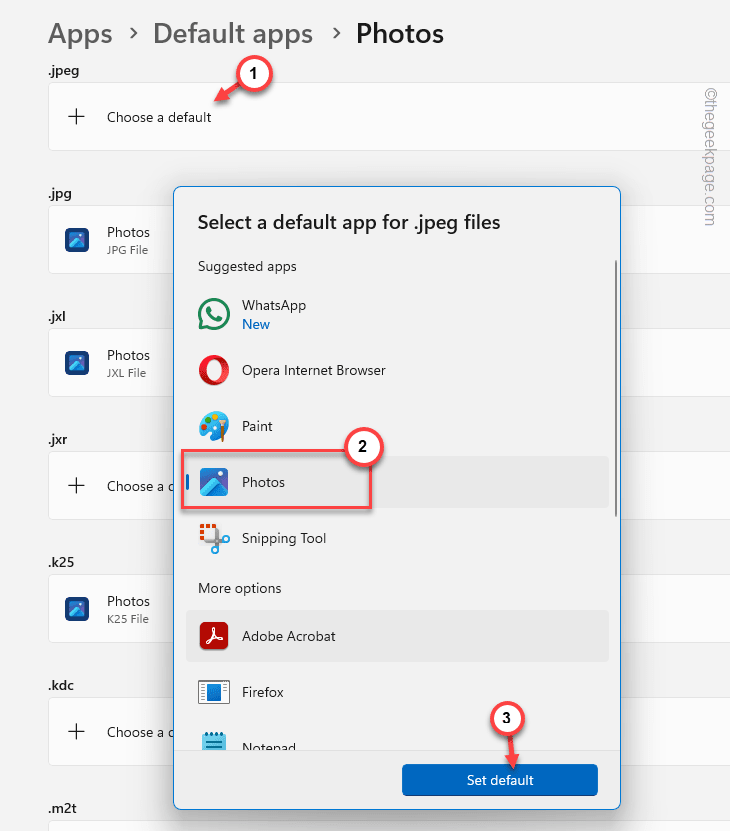Click Choose a default under .jxr
This screenshot has width=730, height=831.
(x=111, y=485)
